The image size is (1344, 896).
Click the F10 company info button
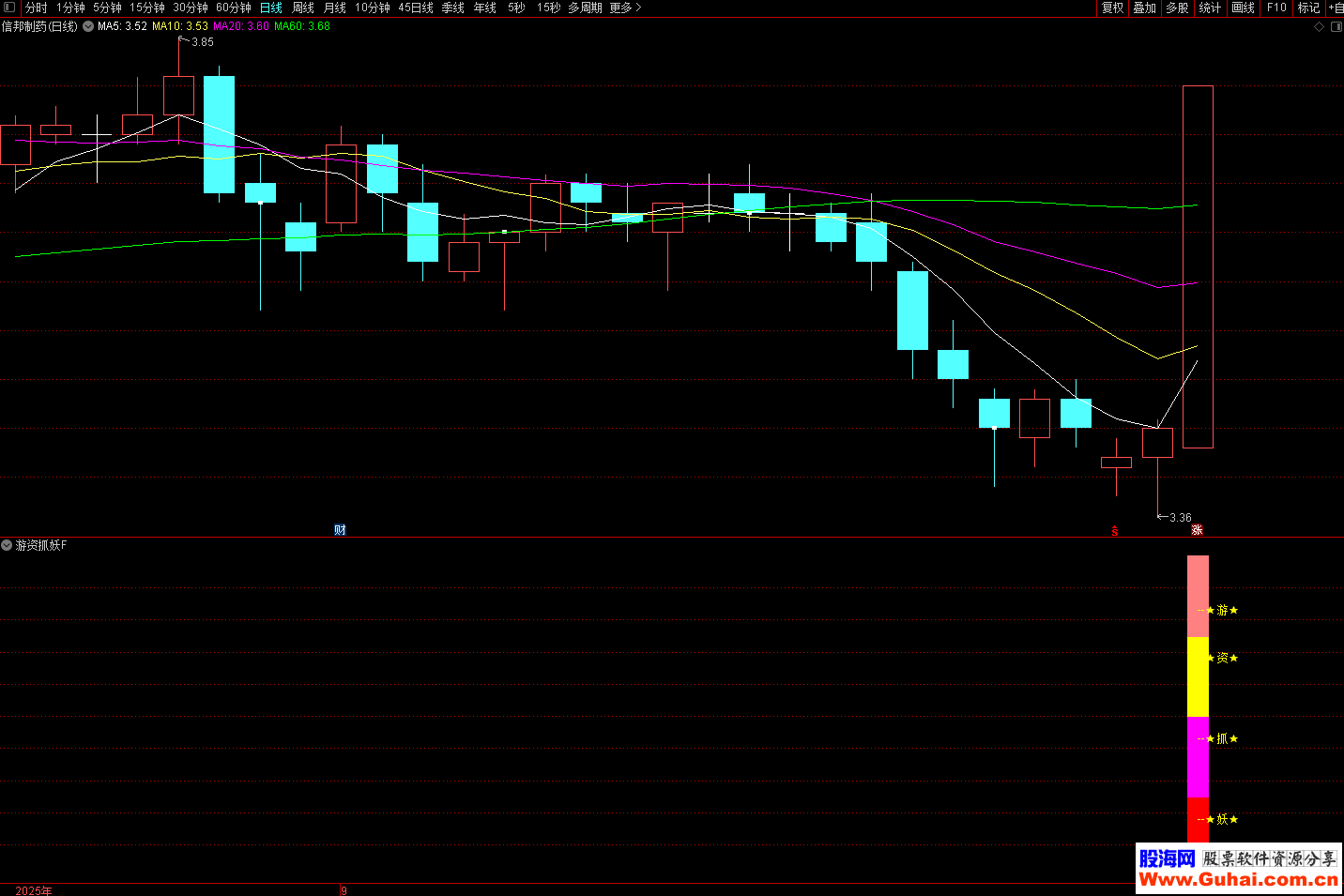point(1276,8)
